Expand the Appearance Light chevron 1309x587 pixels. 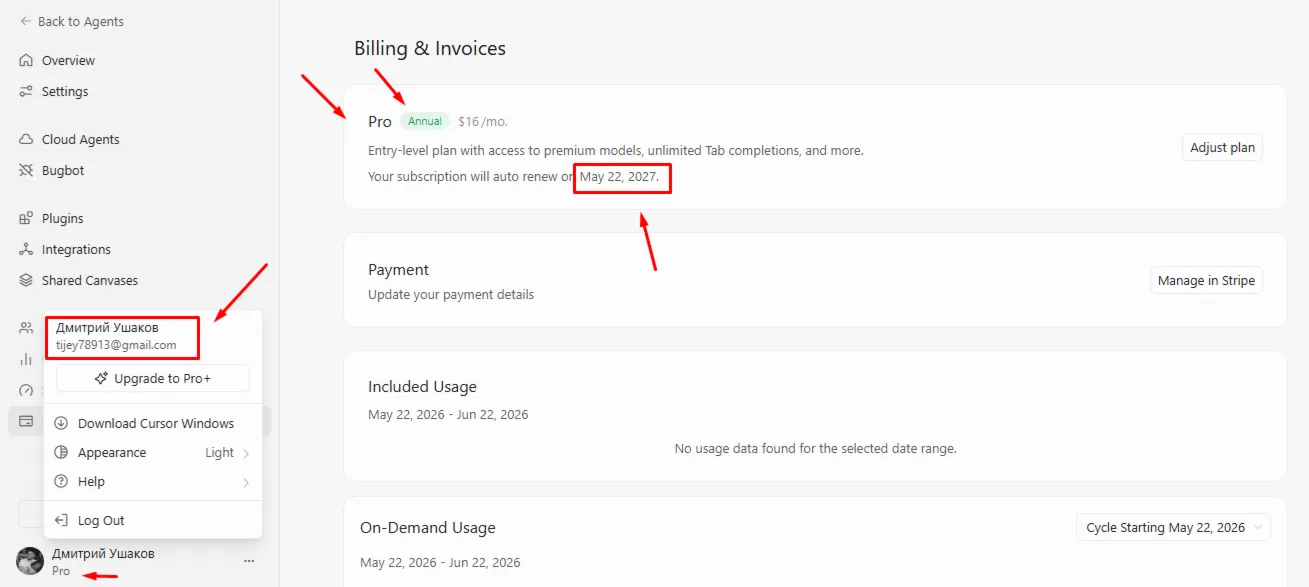coord(246,453)
